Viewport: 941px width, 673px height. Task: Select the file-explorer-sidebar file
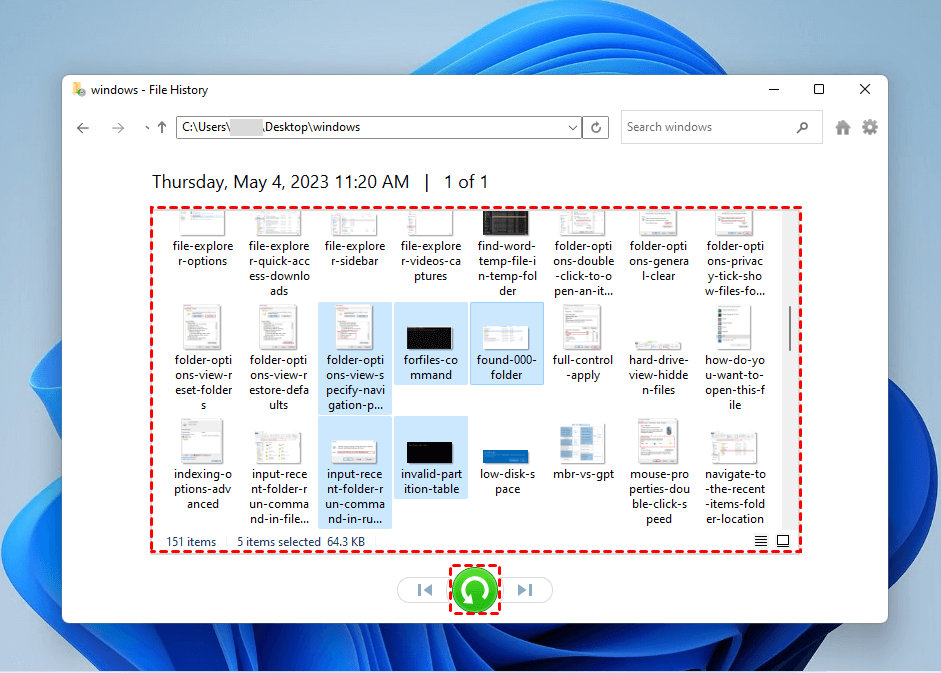click(x=355, y=239)
